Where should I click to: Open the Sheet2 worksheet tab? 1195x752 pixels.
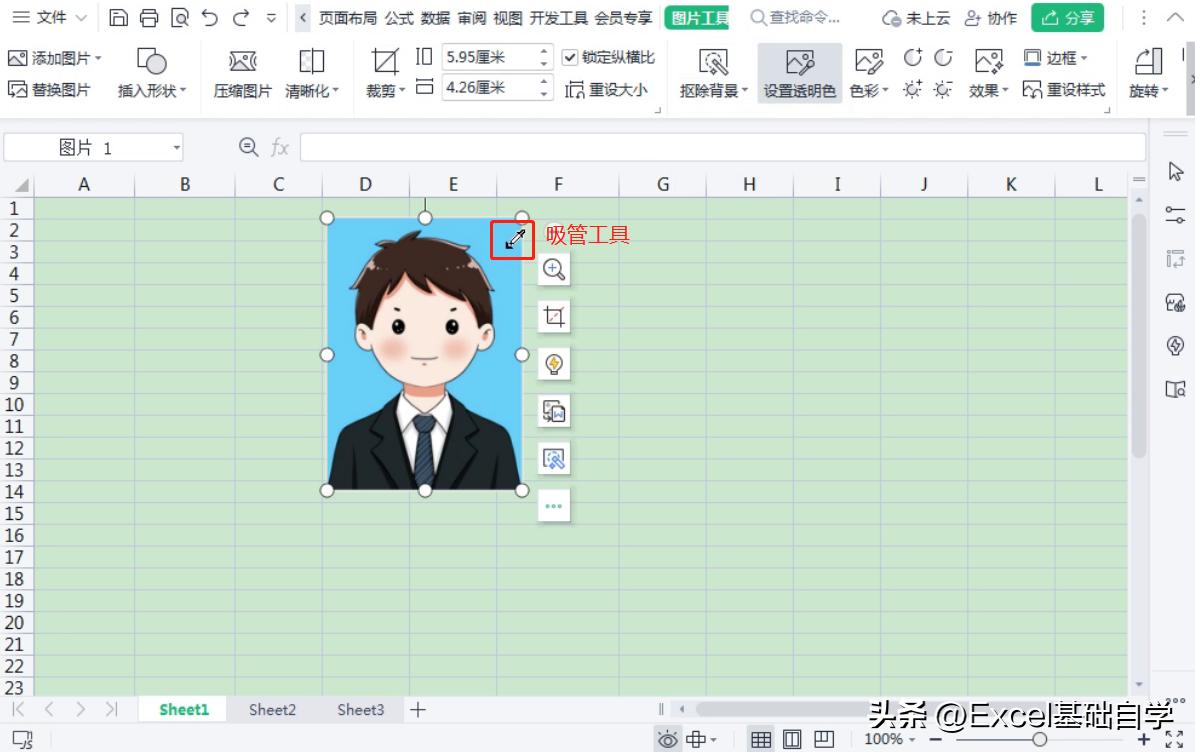pyautogui.click(x=272, y=709)
